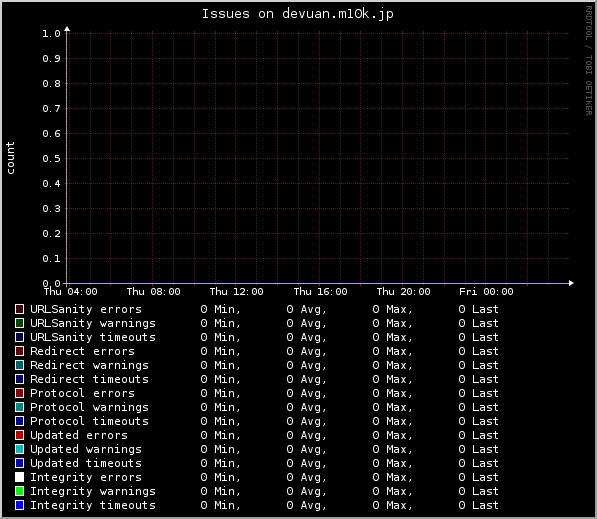Click the bright green Integrity warnings swatch
The width and height of the screenshot is (597, 519).
[19, 491]
